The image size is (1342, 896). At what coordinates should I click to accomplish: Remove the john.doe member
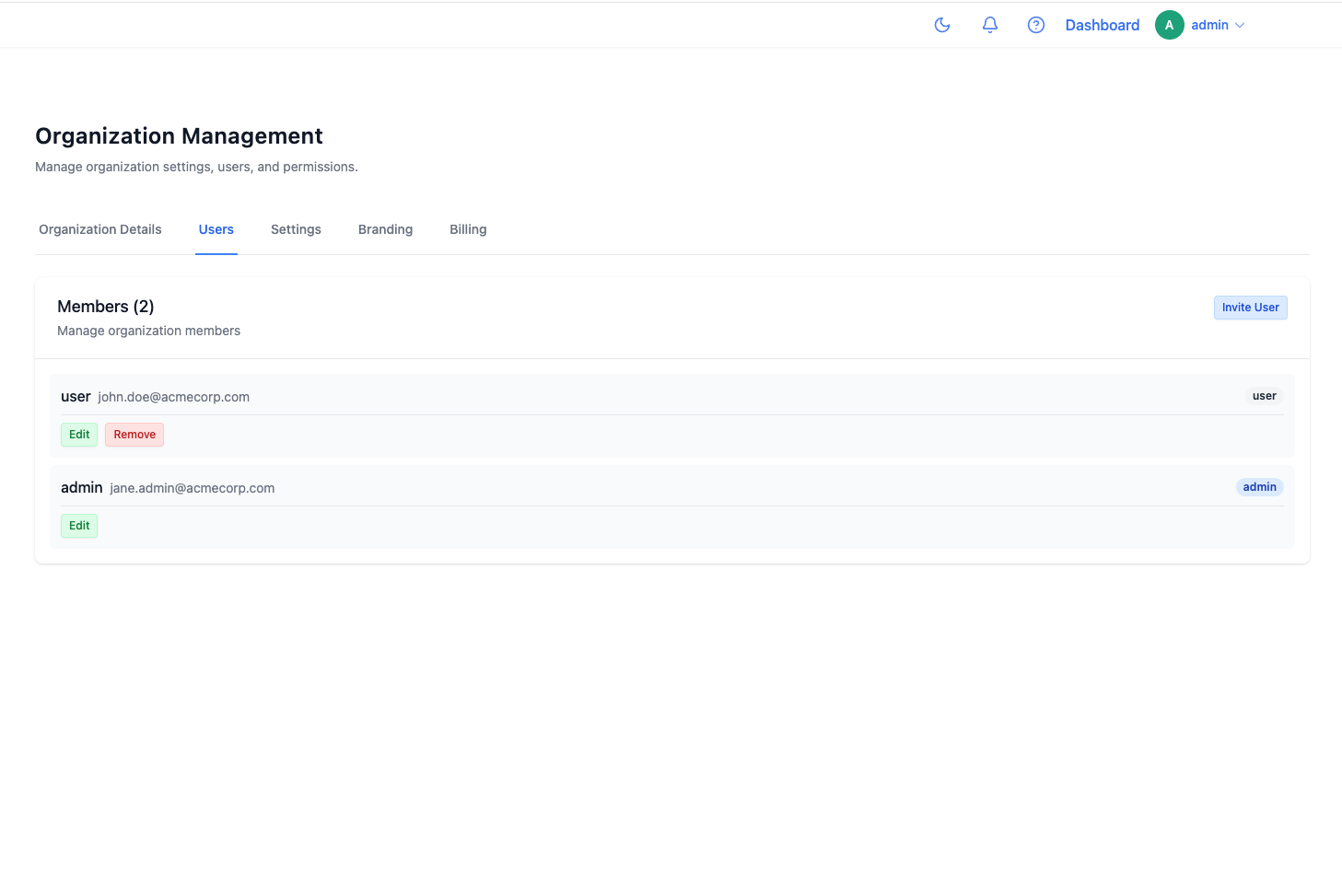(134, 435)
